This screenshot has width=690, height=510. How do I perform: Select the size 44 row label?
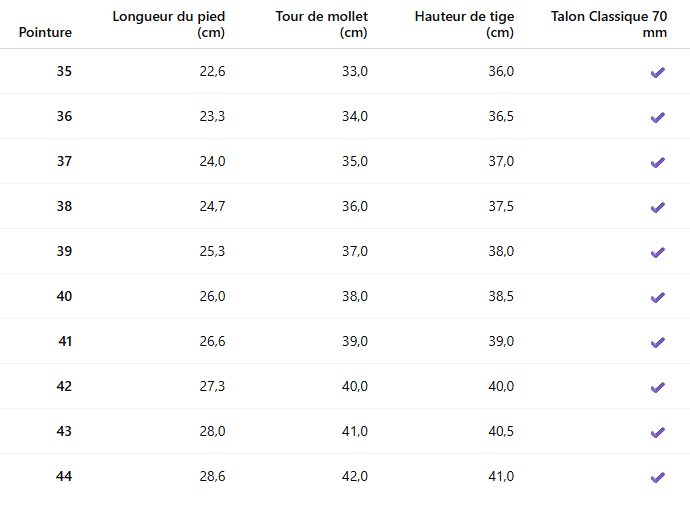click(x=64, y=476)
